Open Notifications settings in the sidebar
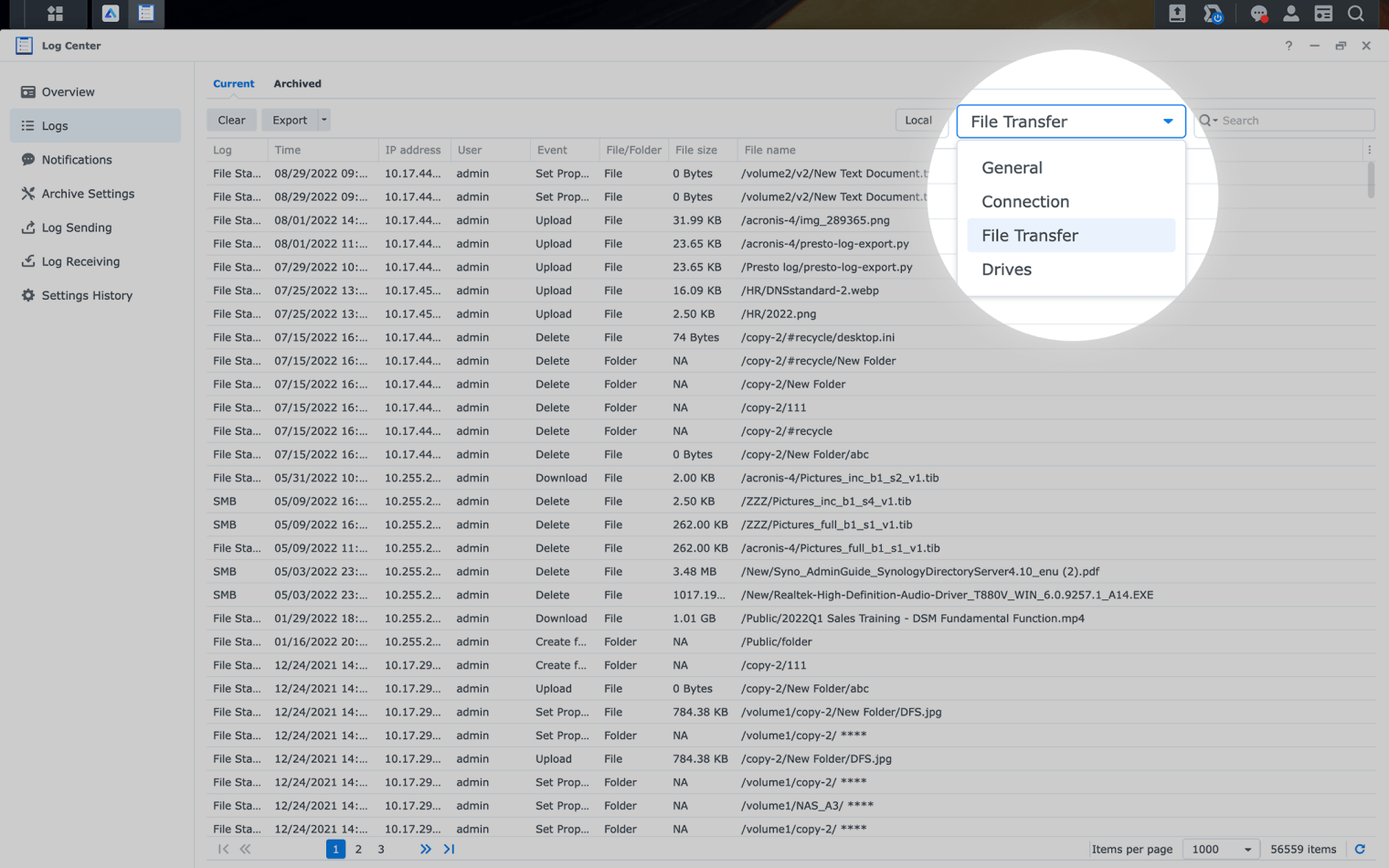Screen dimensions: 1389x868 (77, 159)
